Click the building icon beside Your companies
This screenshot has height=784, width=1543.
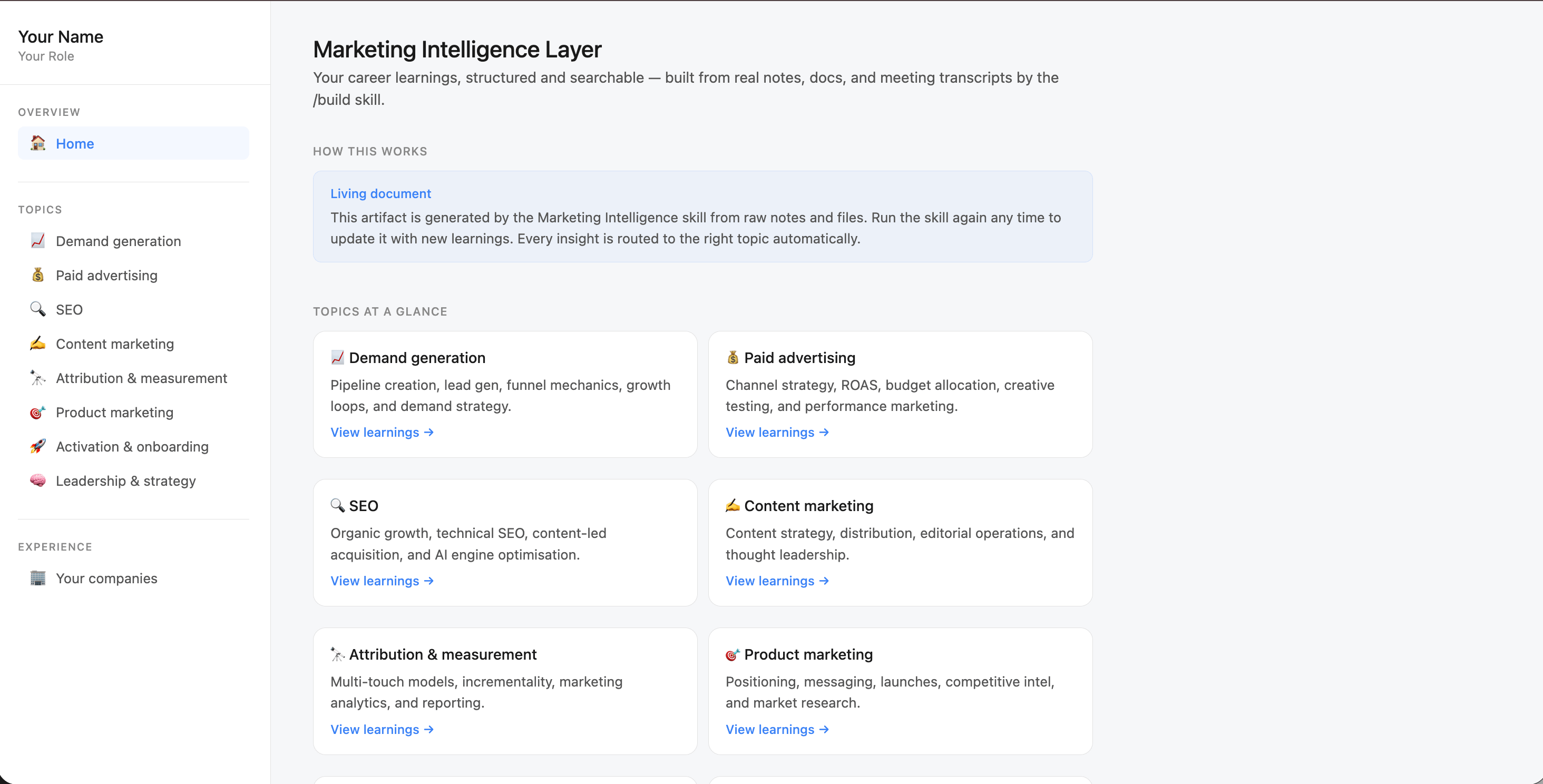[38, 578]
